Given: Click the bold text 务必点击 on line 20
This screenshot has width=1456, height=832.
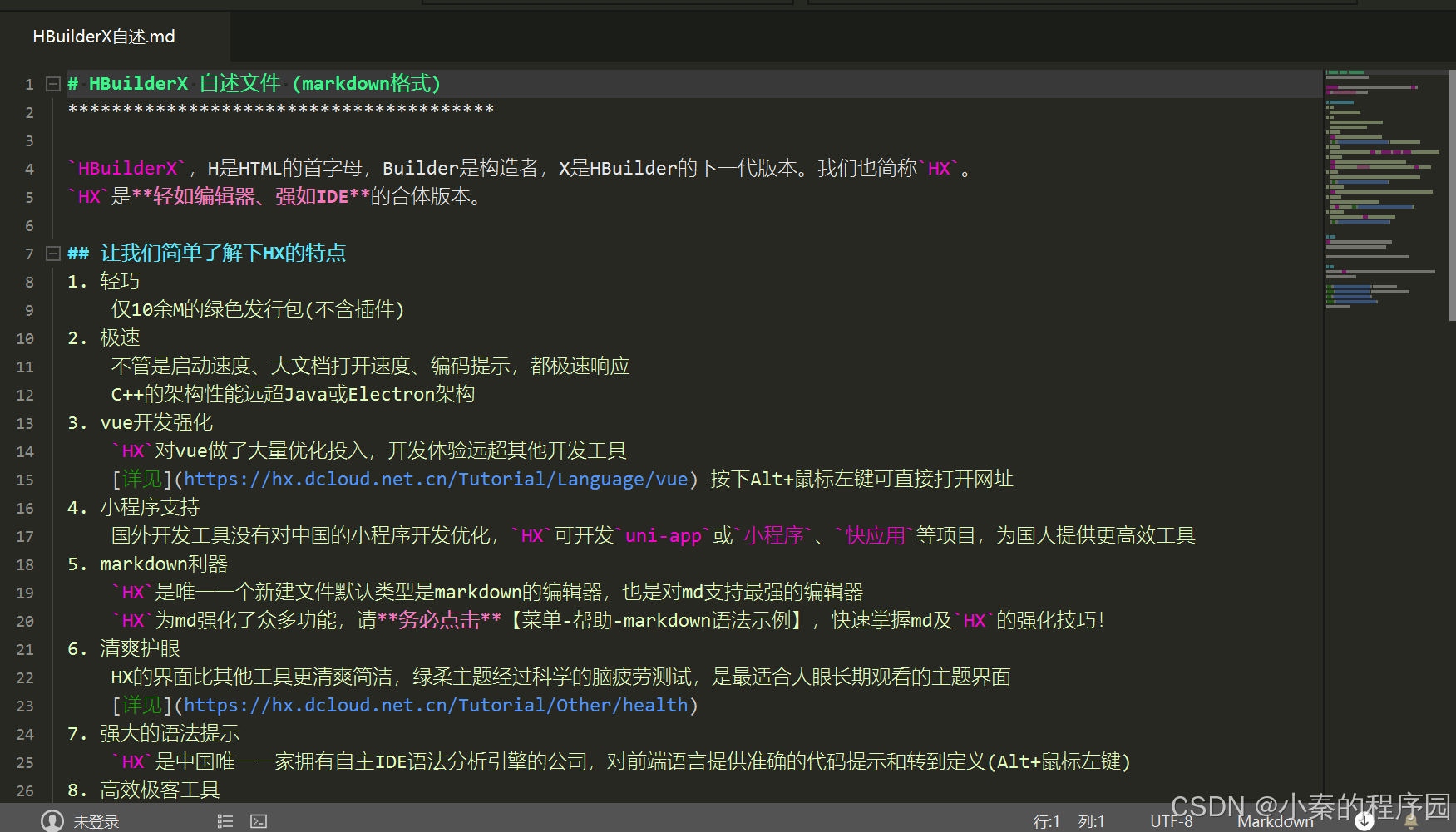Looking at the screenshot, I should pyautogui.click(x=439, y=621).
